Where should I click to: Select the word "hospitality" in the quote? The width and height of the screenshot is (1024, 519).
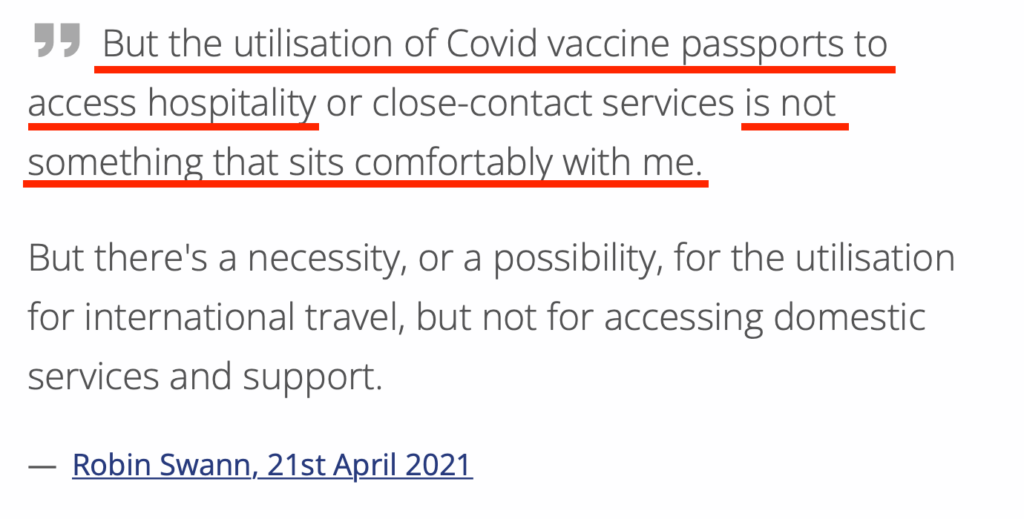[232, 104]
